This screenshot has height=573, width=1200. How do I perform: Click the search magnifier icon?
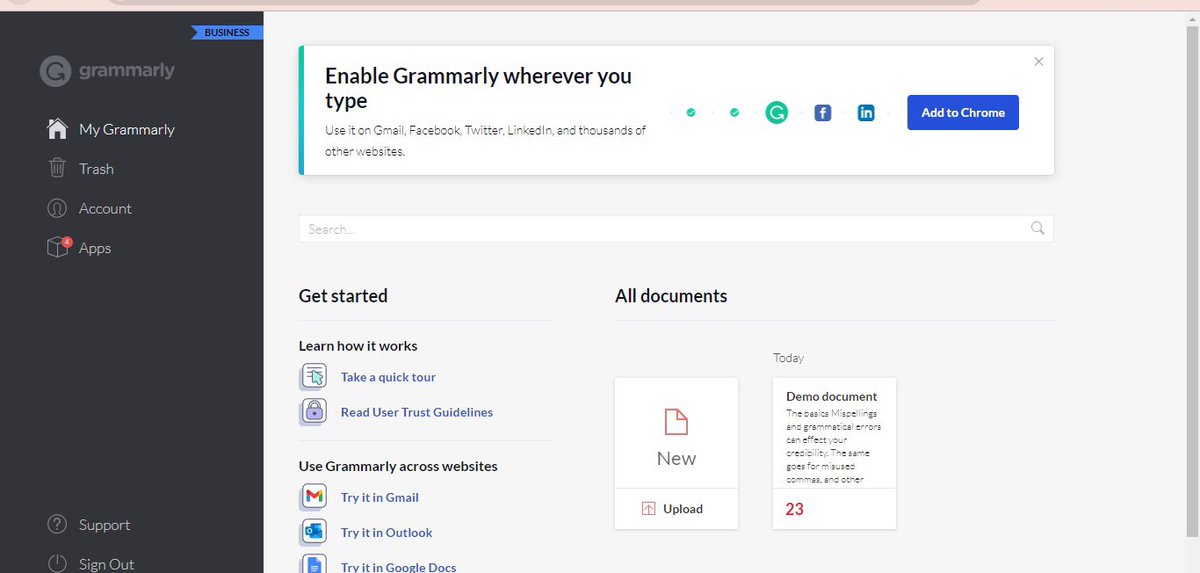1038,229
